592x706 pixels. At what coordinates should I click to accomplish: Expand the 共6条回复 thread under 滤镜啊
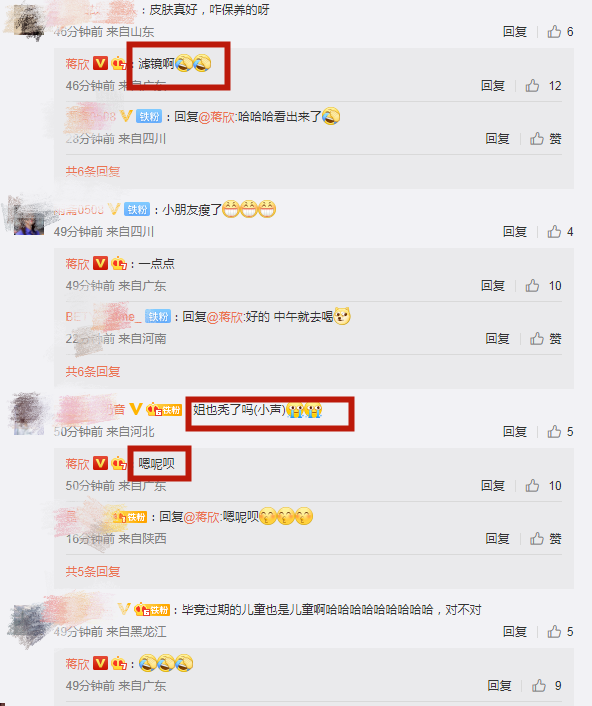click(93, 171)
